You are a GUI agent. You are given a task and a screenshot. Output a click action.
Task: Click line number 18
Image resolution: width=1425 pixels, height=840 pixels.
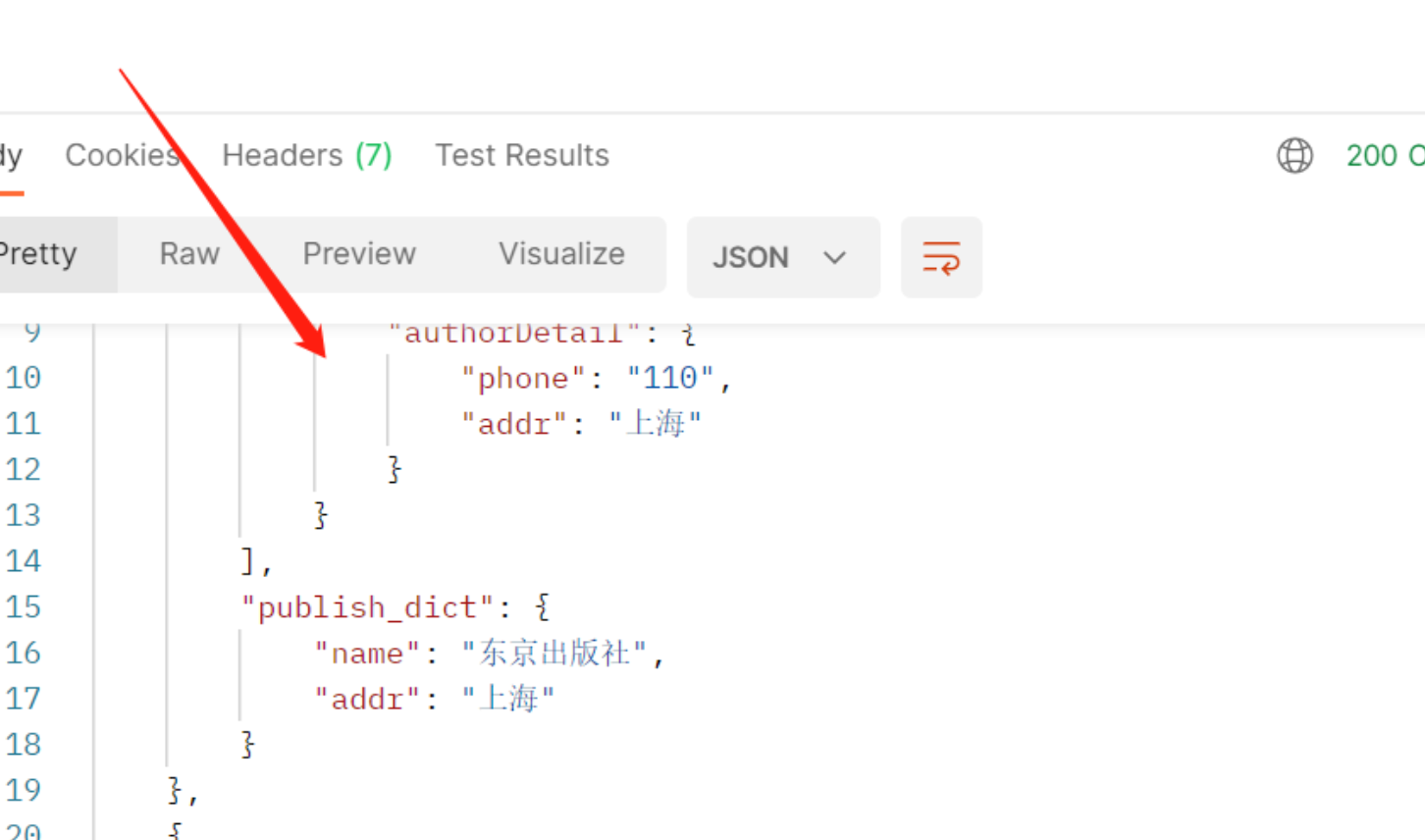(24, 745)
